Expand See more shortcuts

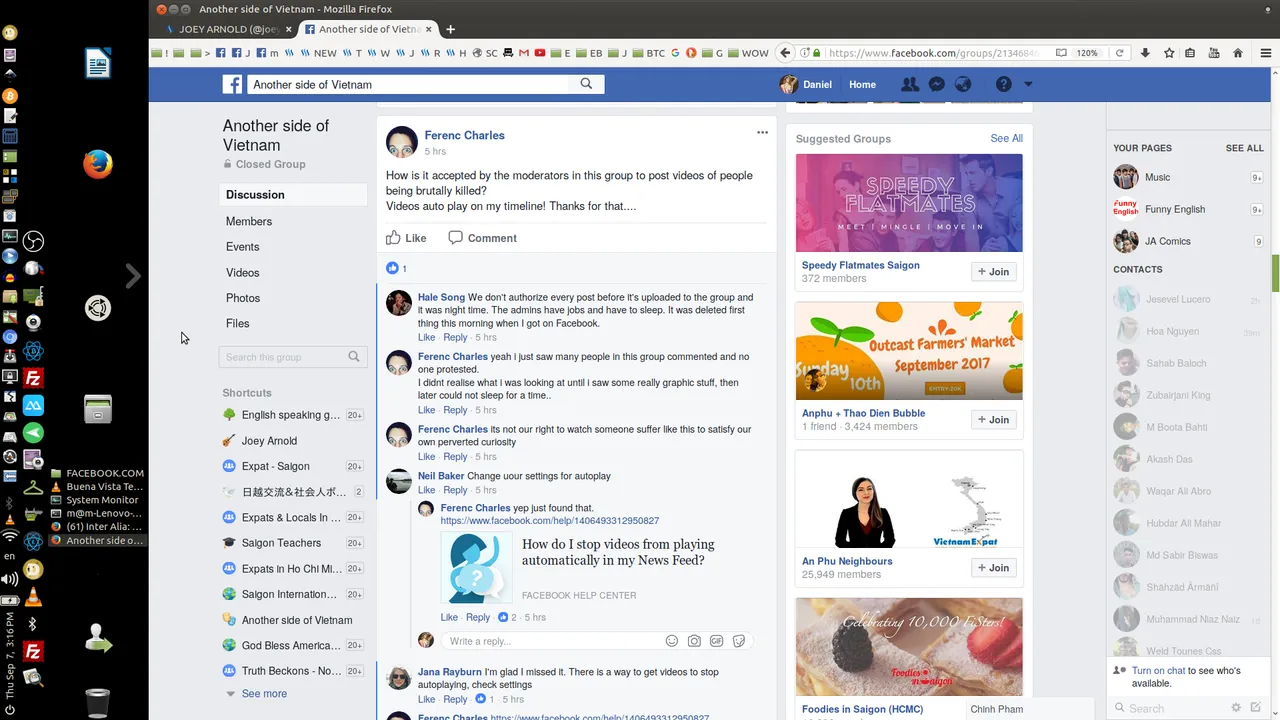(264, 694)
